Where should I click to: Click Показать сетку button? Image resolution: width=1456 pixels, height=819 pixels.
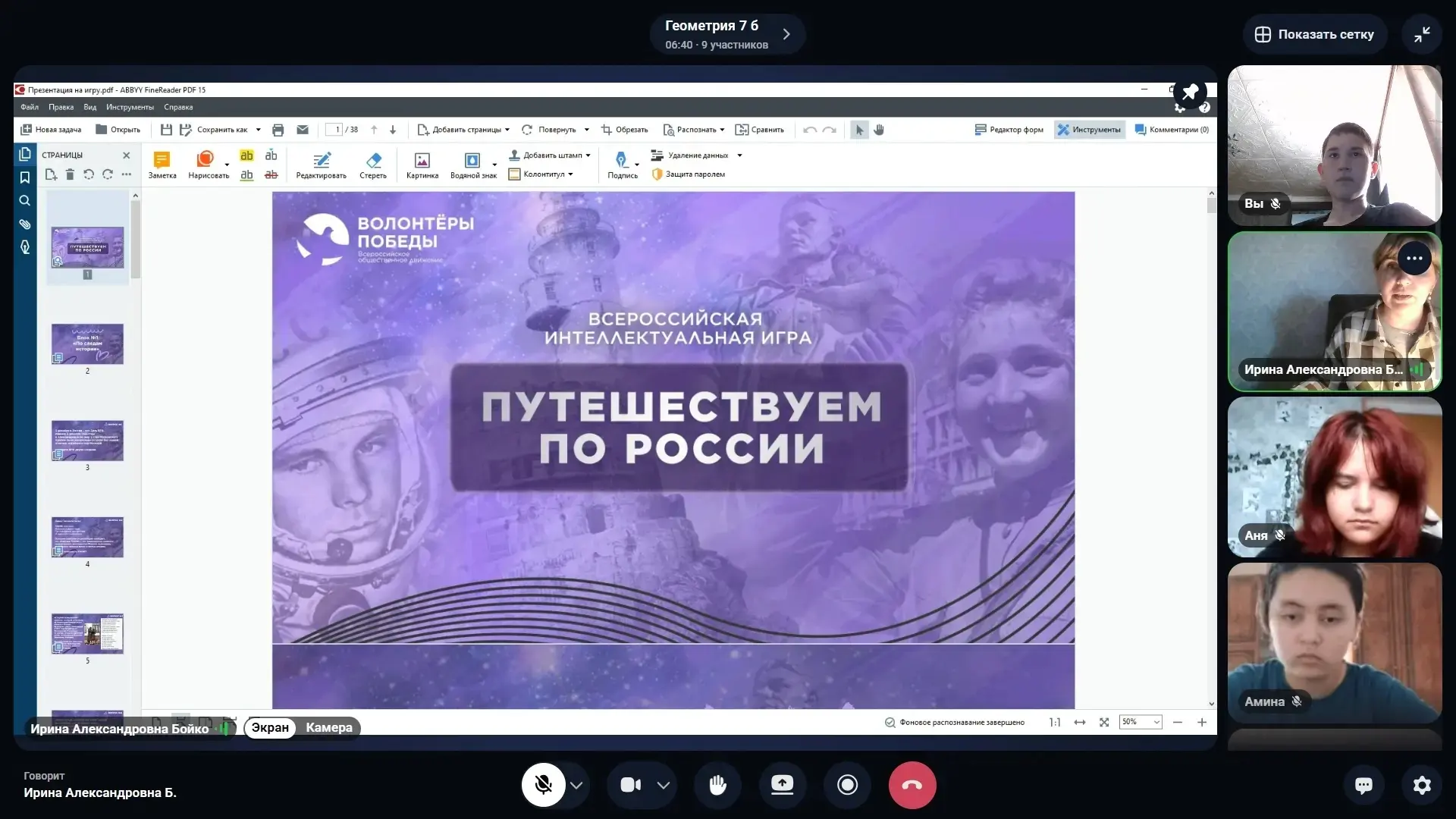click(x=1314, y=34)
